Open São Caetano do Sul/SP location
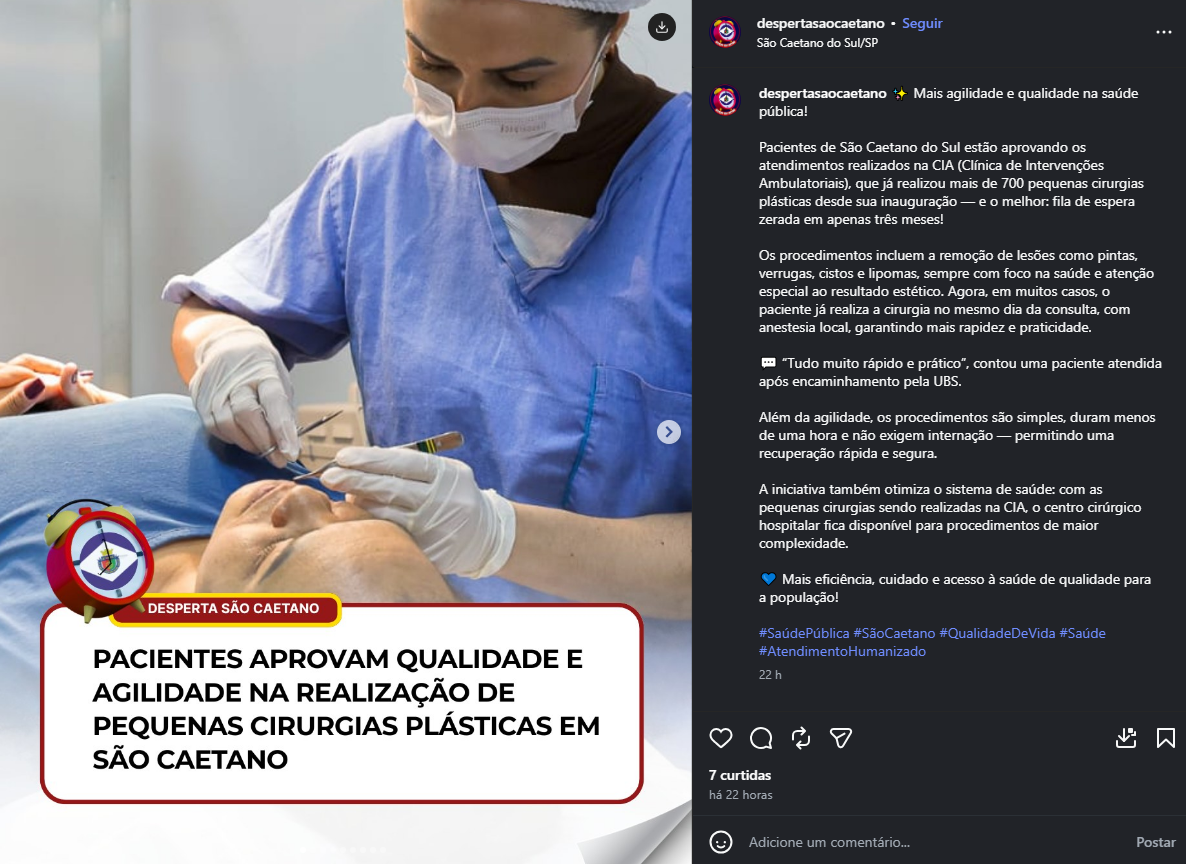Screen dimensions: 1186x864 pos(817,43)
